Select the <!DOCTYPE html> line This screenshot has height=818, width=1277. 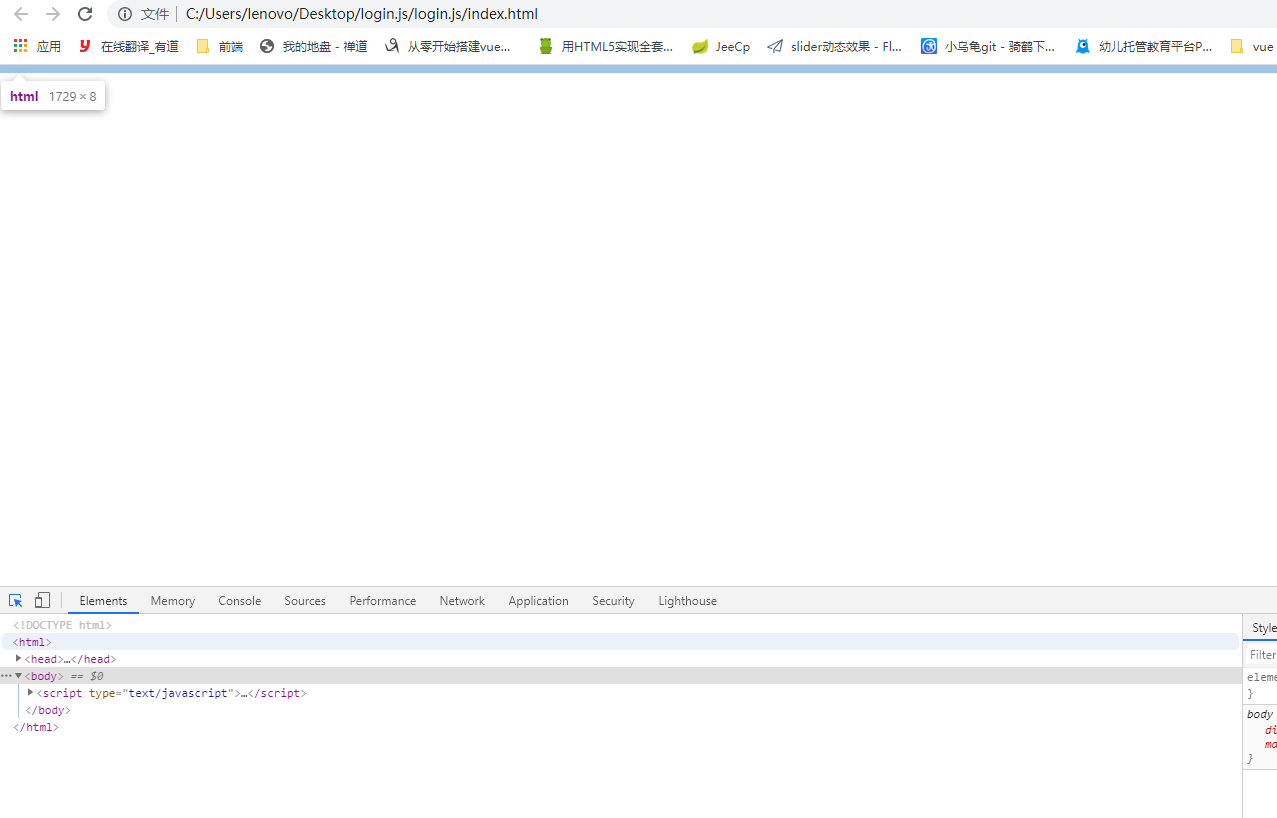click(62, 625)
